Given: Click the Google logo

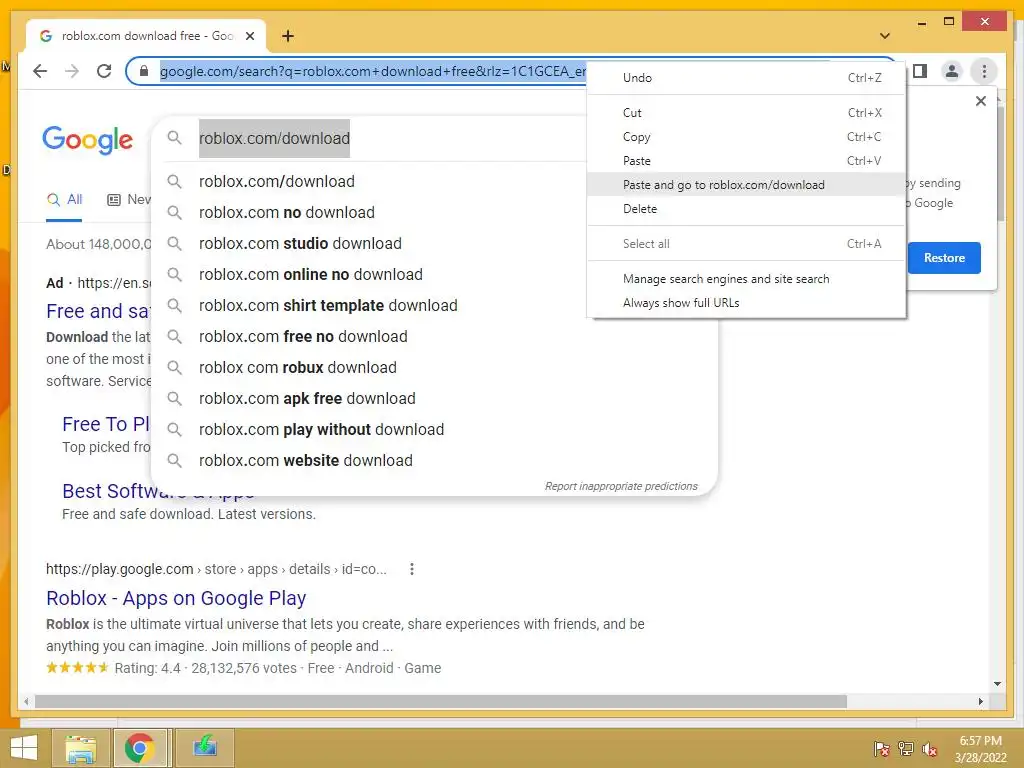Looking at the screenshot, I should [88, 139].
